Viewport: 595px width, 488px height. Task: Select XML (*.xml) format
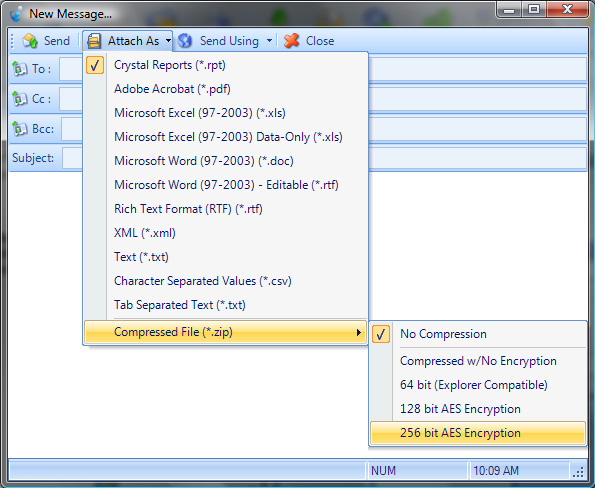tap(225, 233)
